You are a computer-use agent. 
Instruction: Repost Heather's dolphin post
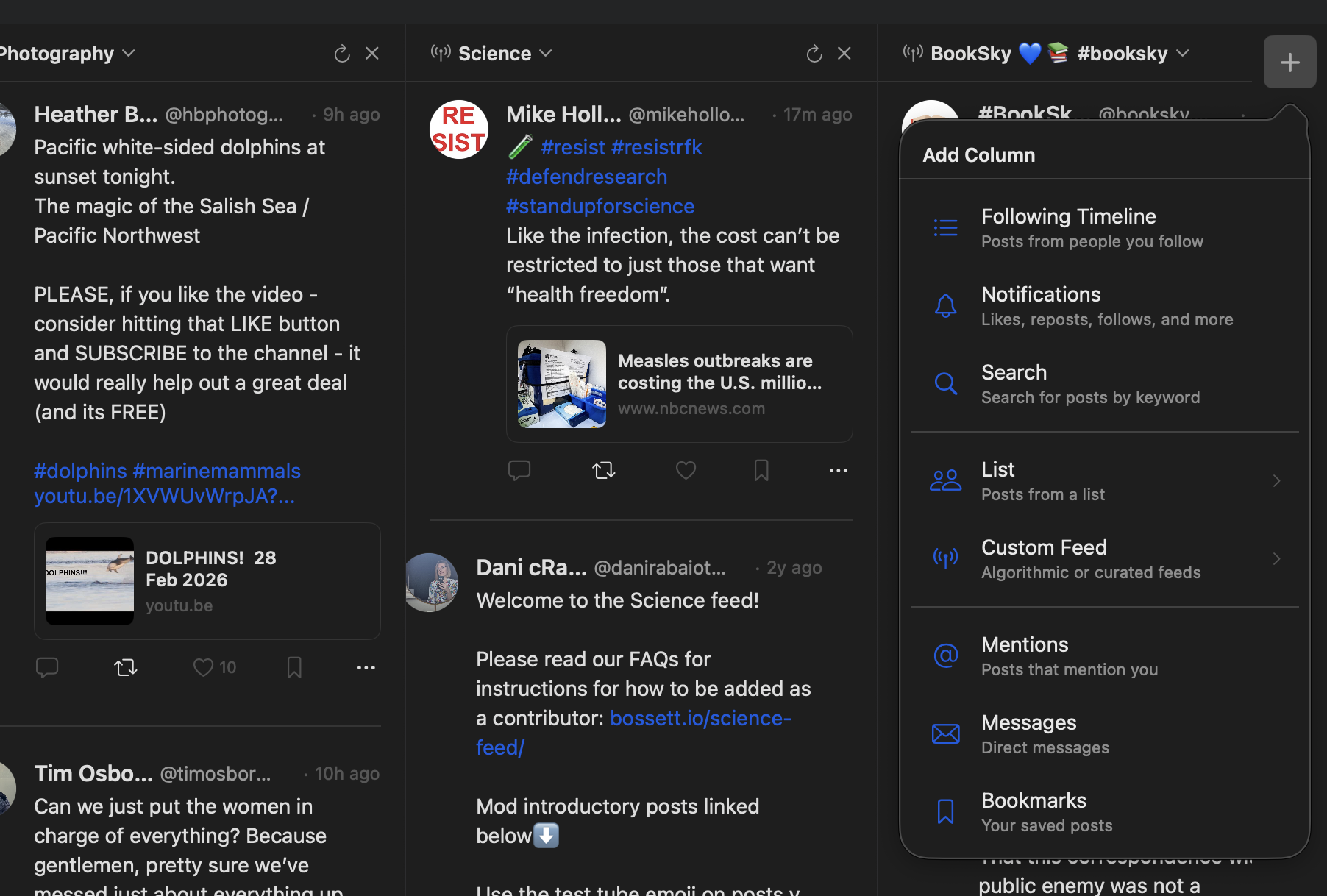tap(125, 667)
